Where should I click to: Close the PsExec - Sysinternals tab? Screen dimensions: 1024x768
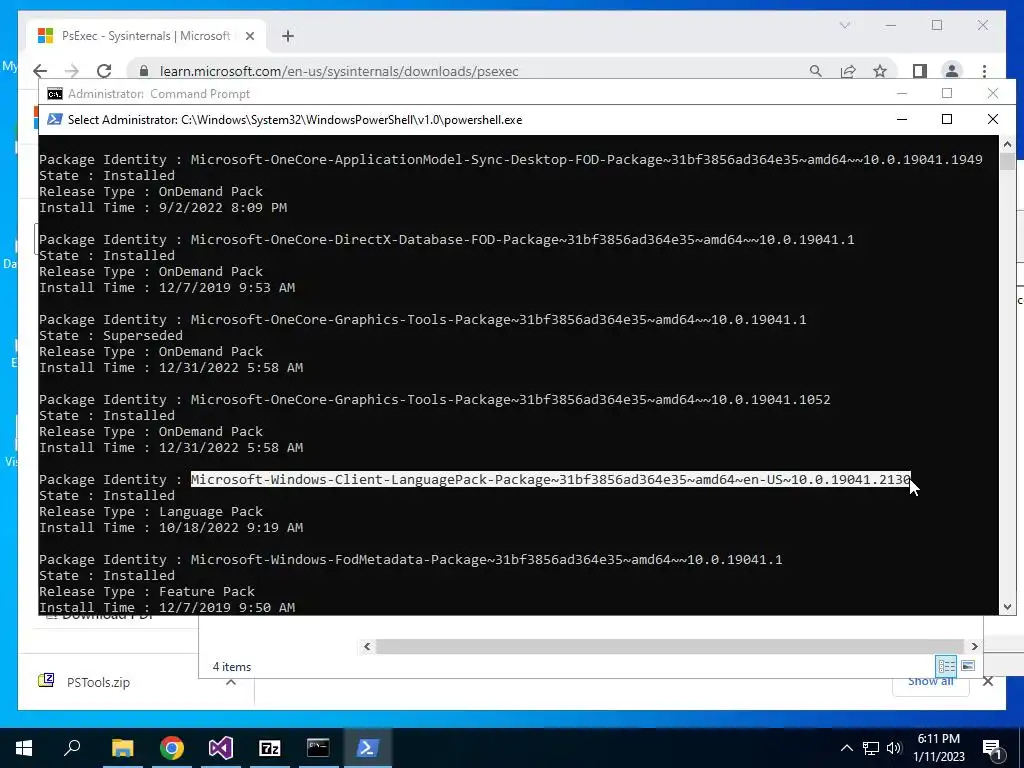click(x=249, y=36)
